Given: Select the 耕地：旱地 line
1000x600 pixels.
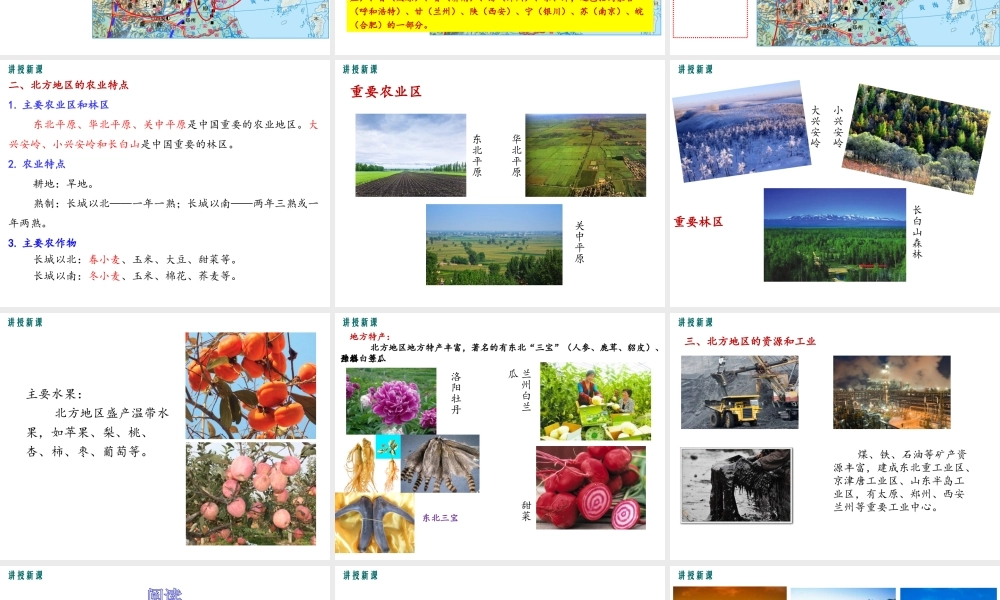Looking at the screenshot, I should click(x=64, y=184).
